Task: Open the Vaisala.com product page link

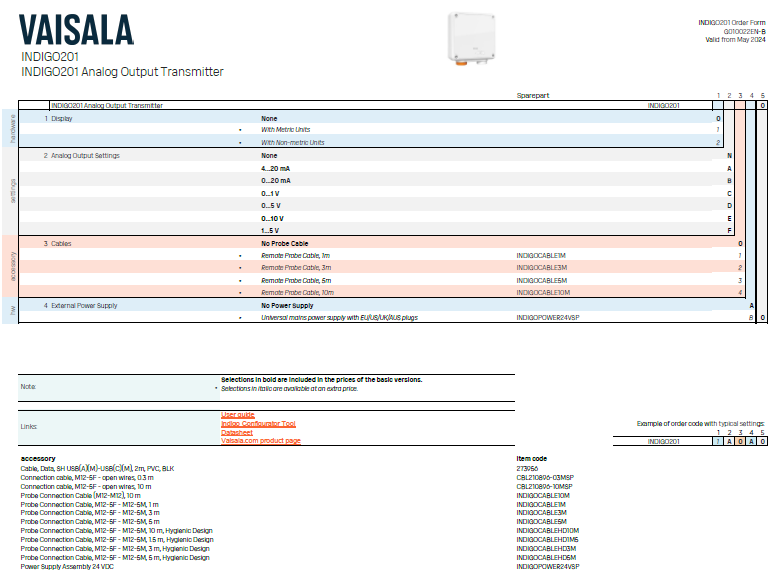Action: (x=261, y=440)
